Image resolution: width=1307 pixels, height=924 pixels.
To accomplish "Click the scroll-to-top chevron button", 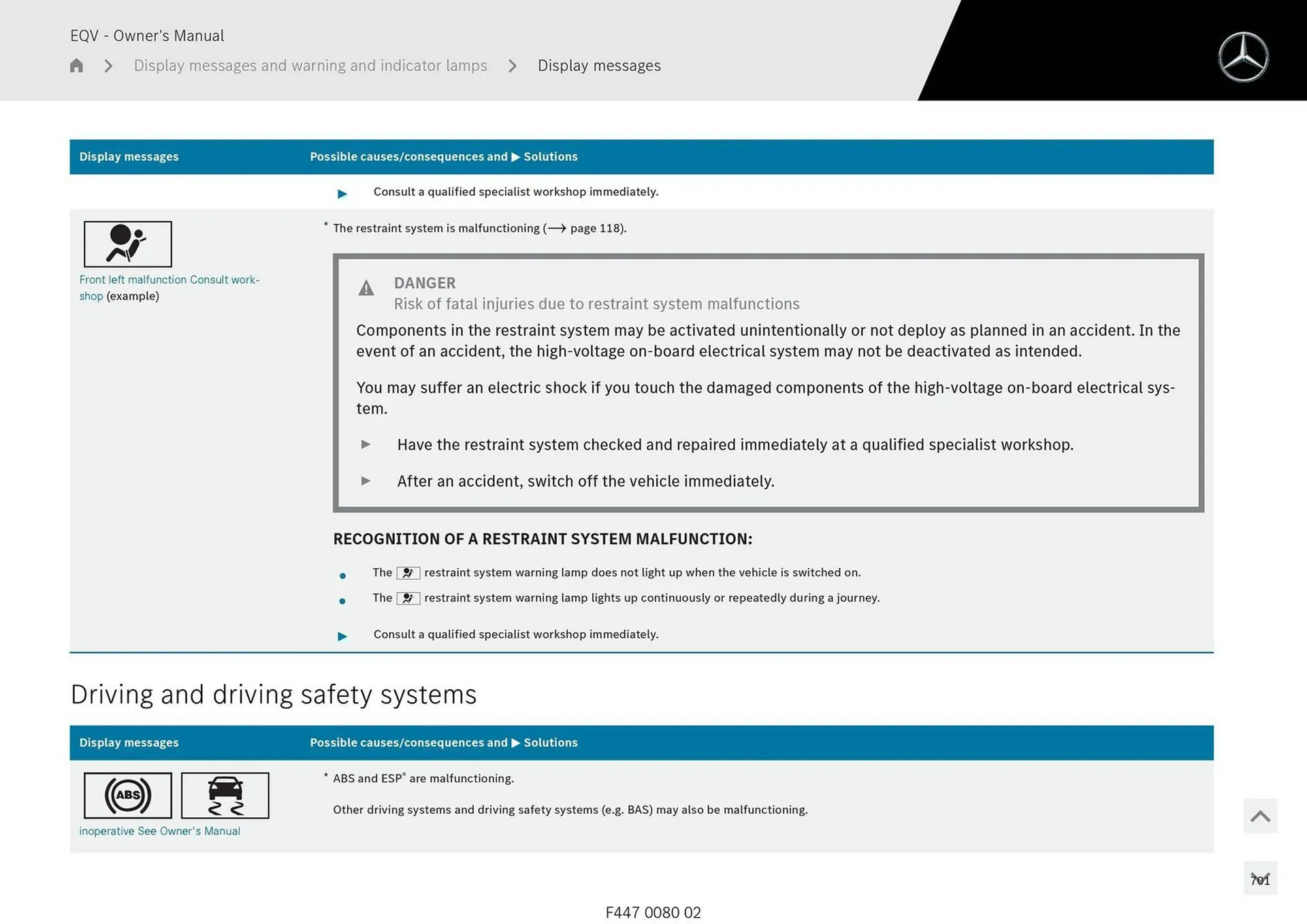I will click(1259, 815).
